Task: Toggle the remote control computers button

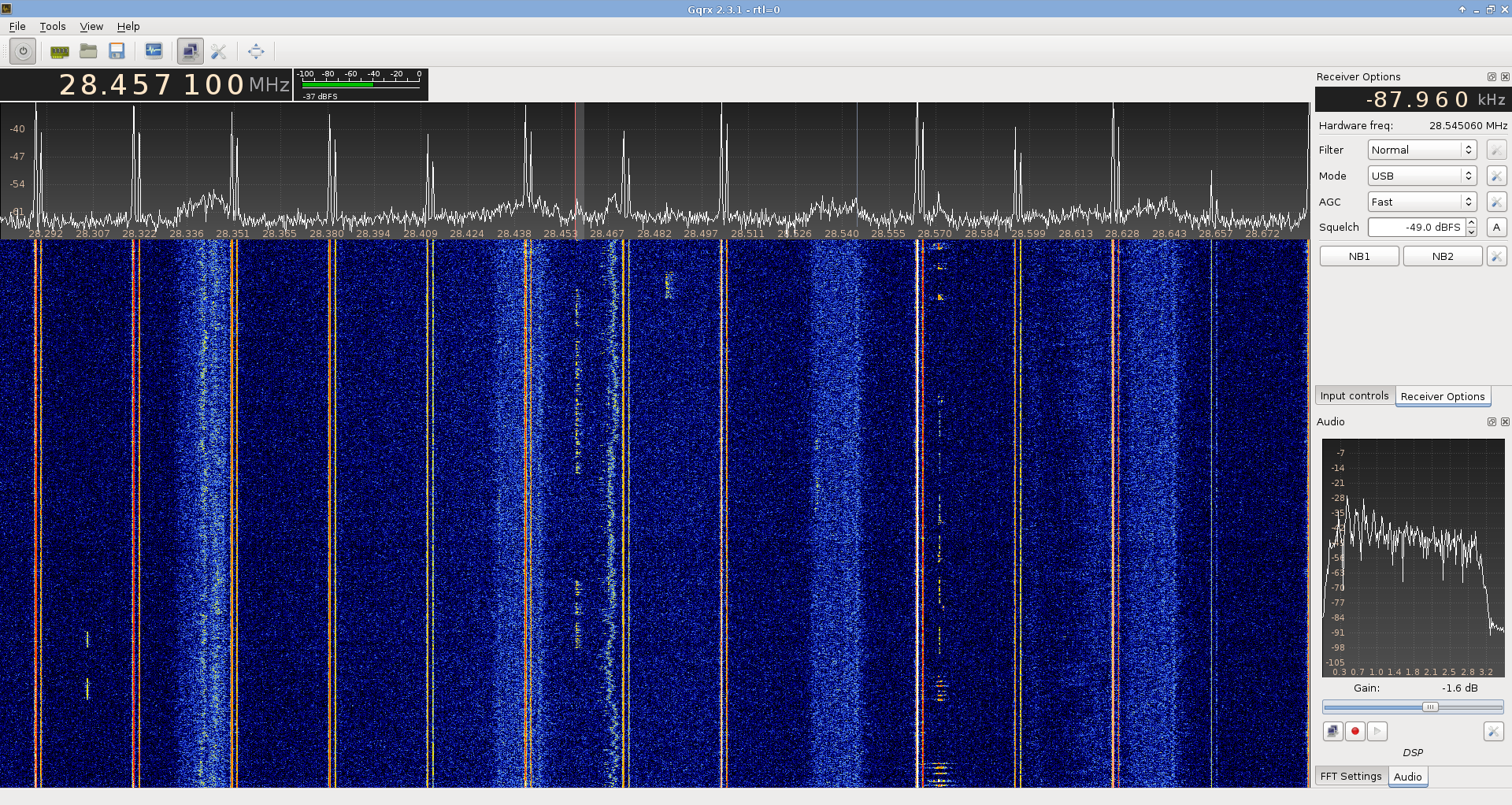Action: coord(190,51)
